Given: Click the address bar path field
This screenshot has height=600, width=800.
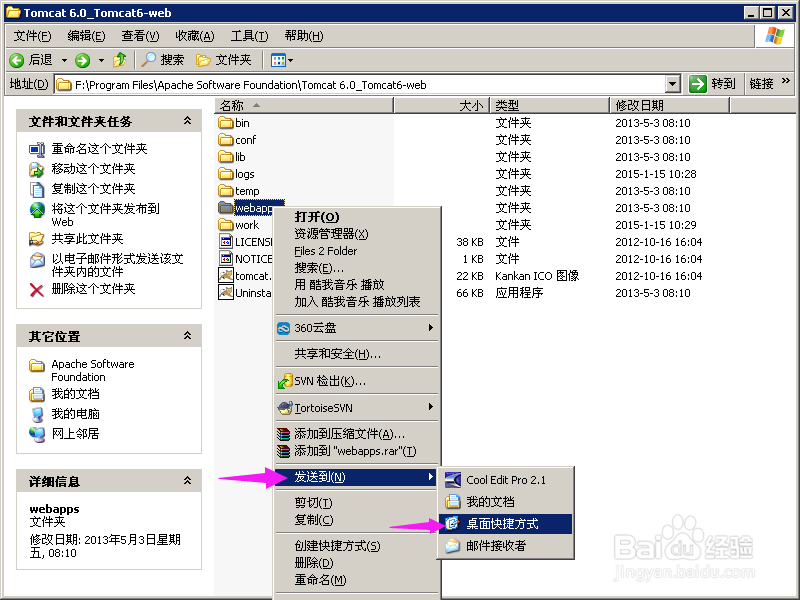Looking at the screenshot, I should coord(360,85).
